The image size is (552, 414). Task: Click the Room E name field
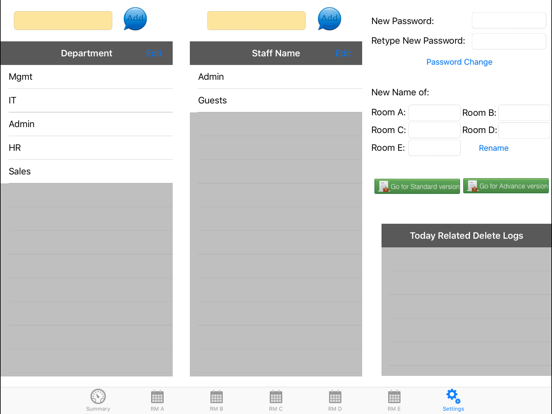(434, 148)
